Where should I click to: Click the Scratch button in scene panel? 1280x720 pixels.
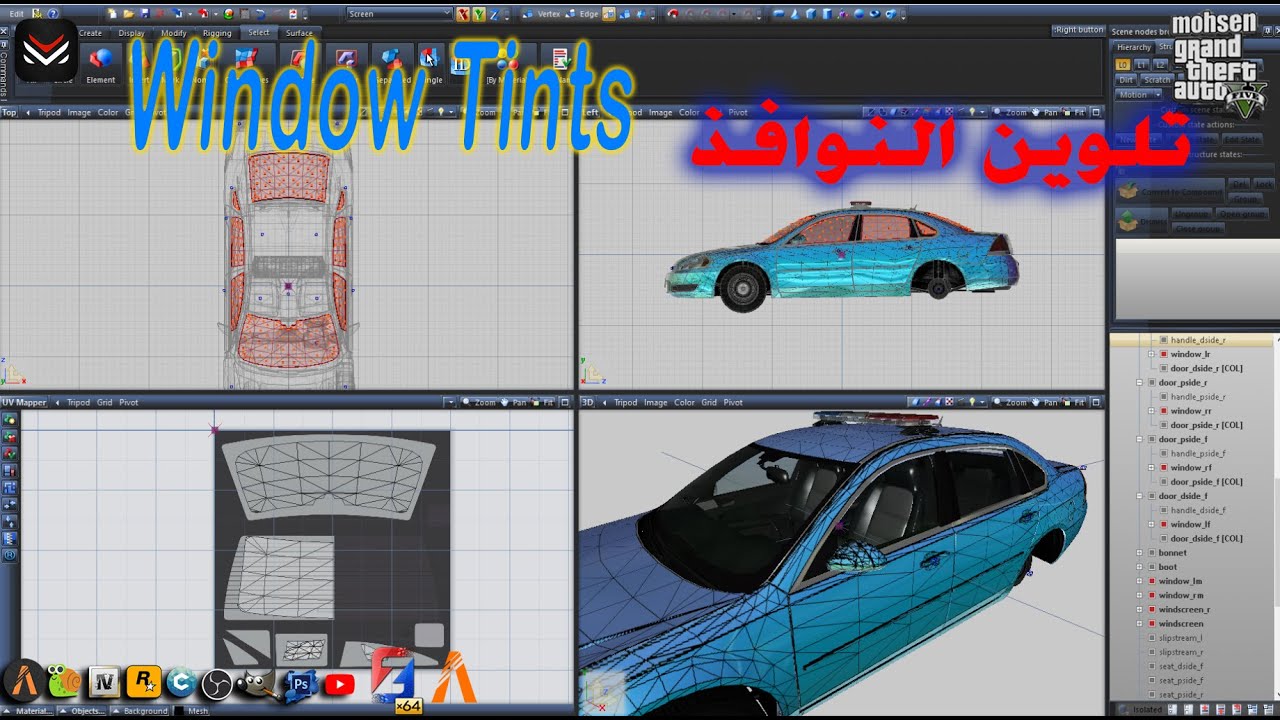tap(1157, 79)
